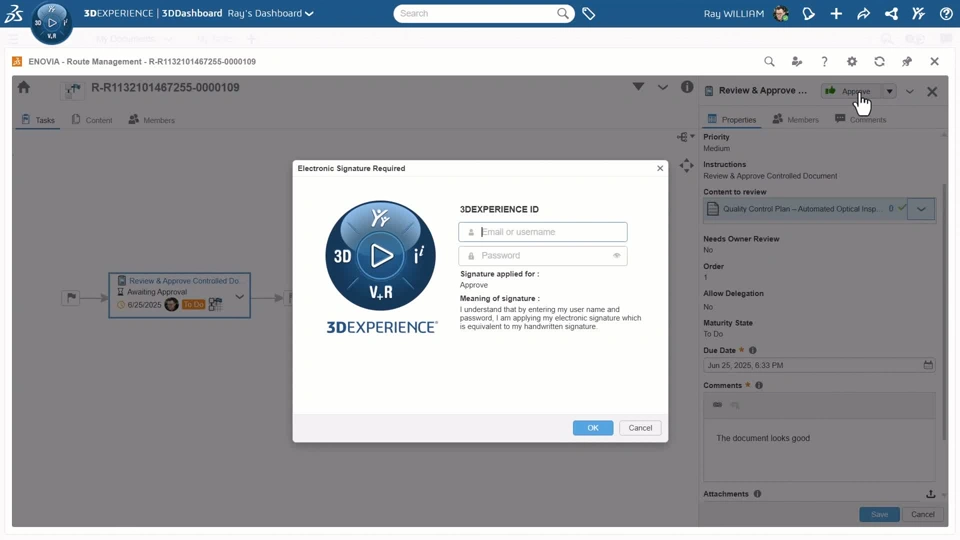Click the collaboration tools icon in top bar

(x=918, y=13)
